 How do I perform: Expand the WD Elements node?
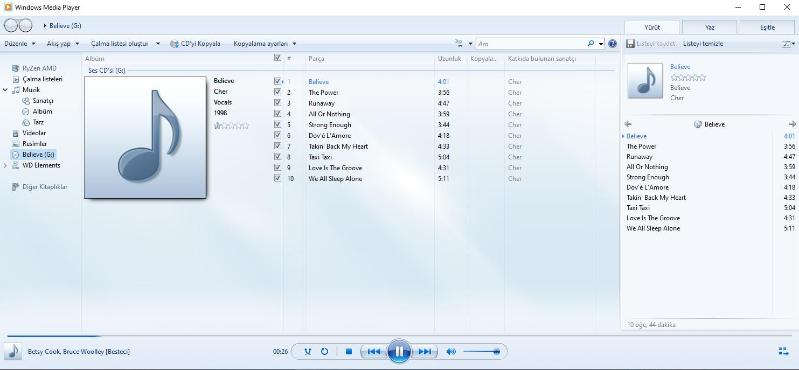pos(5,165)
